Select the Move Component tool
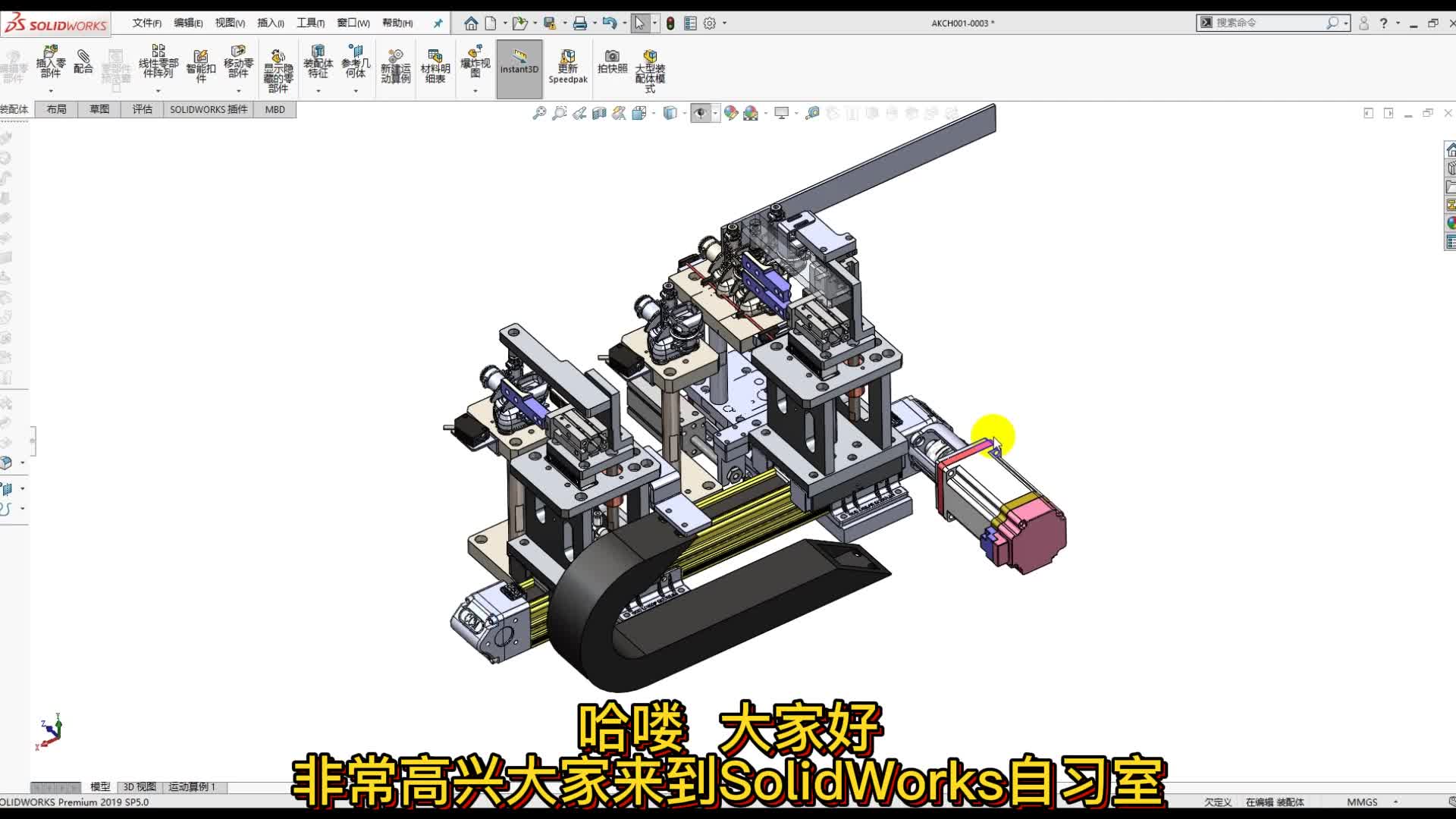1456x819 pixels. coord(238,61)
